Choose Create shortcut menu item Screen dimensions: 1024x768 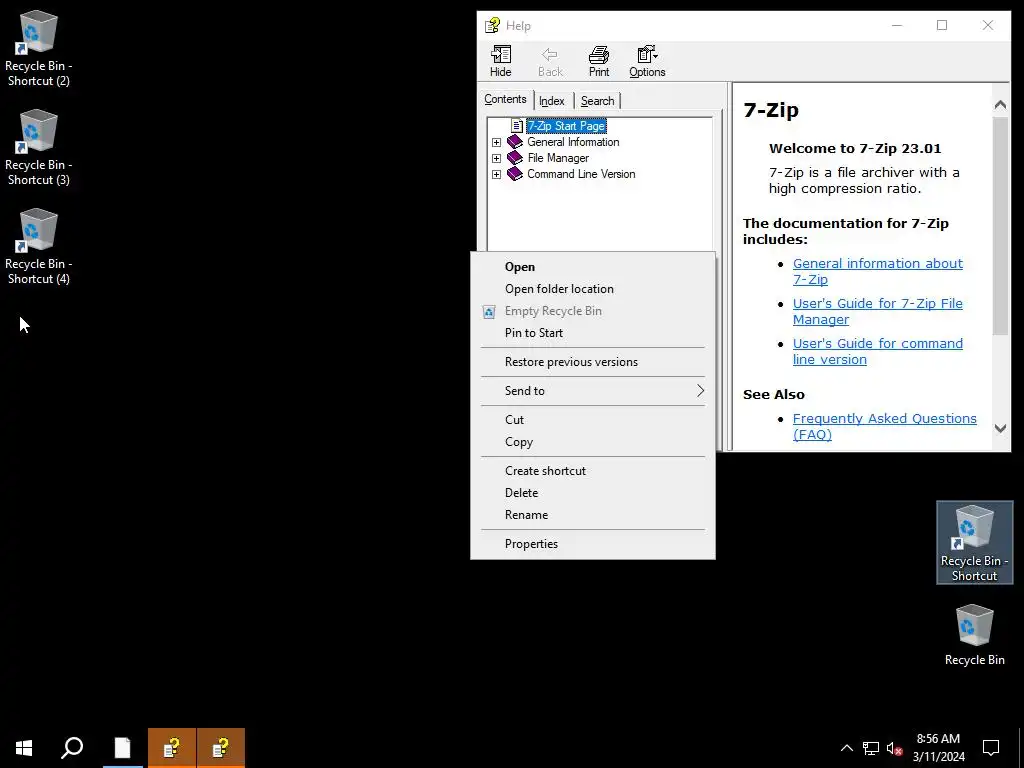592,470
